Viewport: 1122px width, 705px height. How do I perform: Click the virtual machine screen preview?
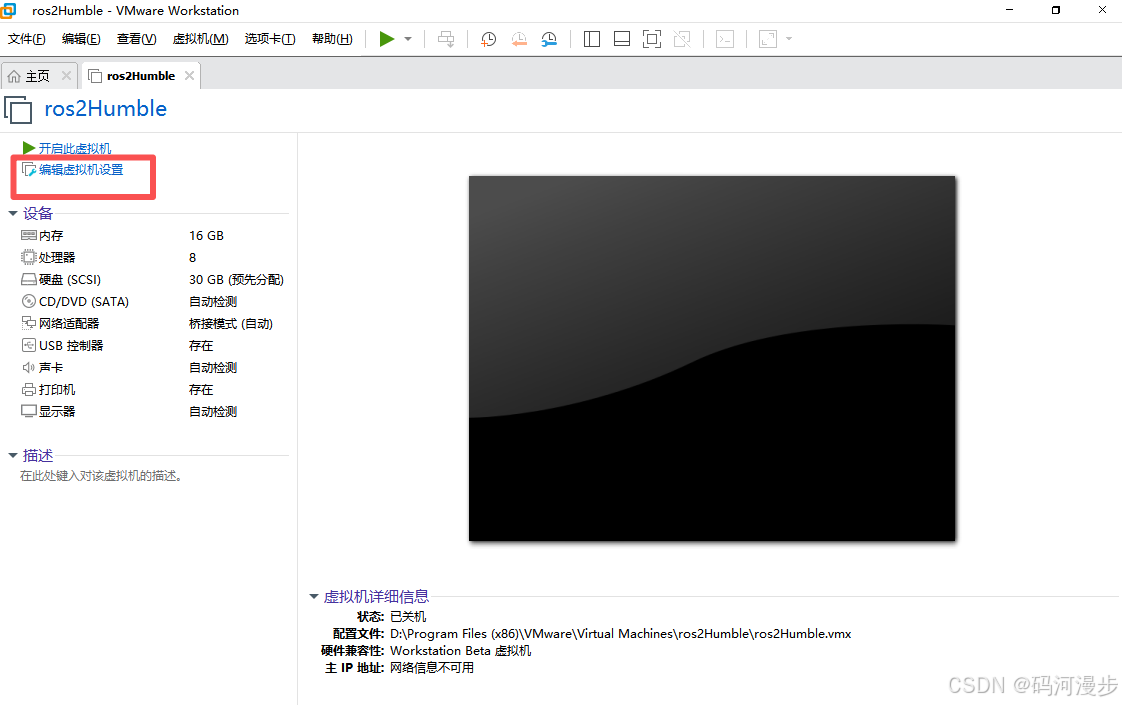tap(712, 359)
